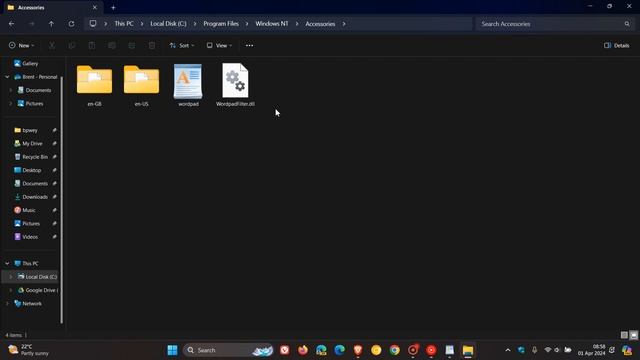Click the network Wi-Fi tray icon
Viewport: 640px width, 360px height.
[548, 350]
